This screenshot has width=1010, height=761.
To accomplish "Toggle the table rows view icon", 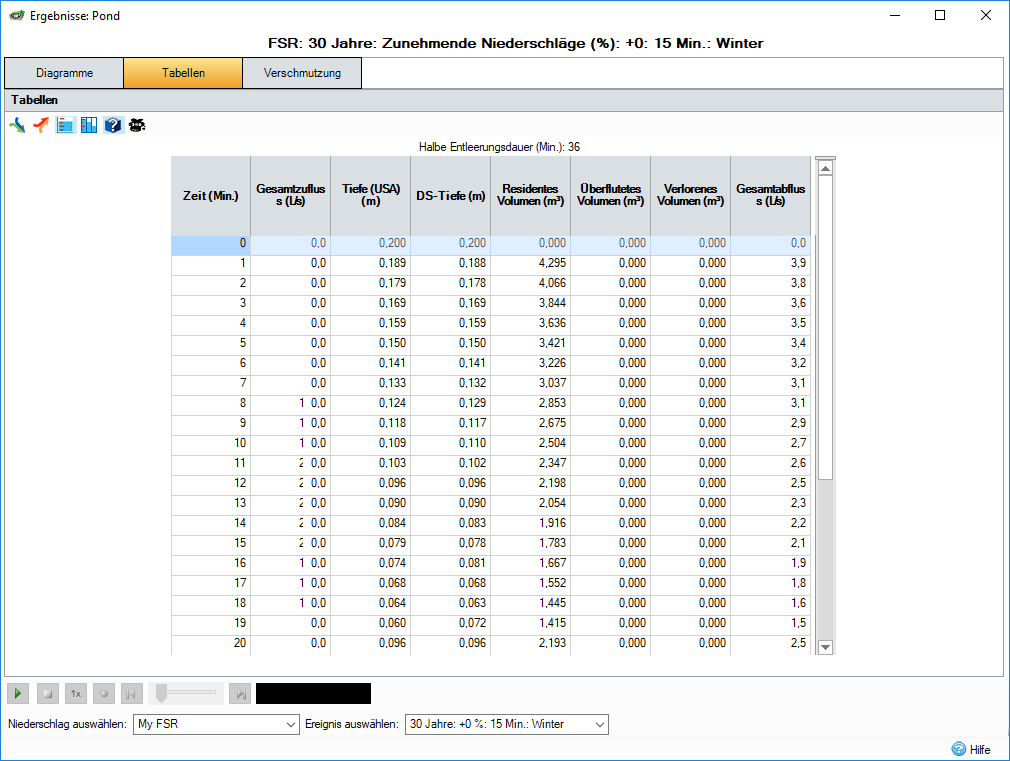I will pyautogui.click(x=65, y=125).
